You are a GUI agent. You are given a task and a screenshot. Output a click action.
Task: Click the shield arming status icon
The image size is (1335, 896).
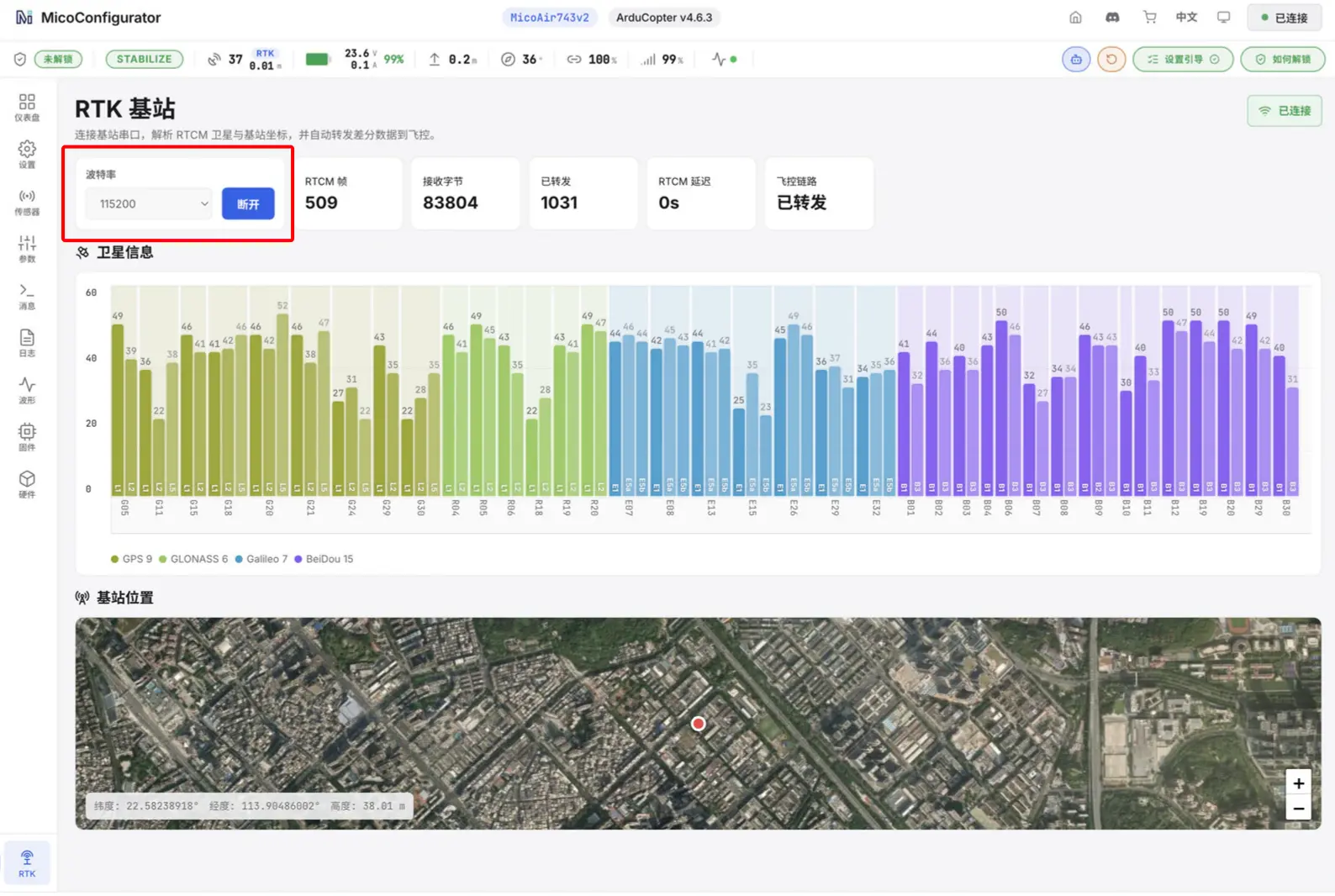pyautogui.click(x=20, y=60)
